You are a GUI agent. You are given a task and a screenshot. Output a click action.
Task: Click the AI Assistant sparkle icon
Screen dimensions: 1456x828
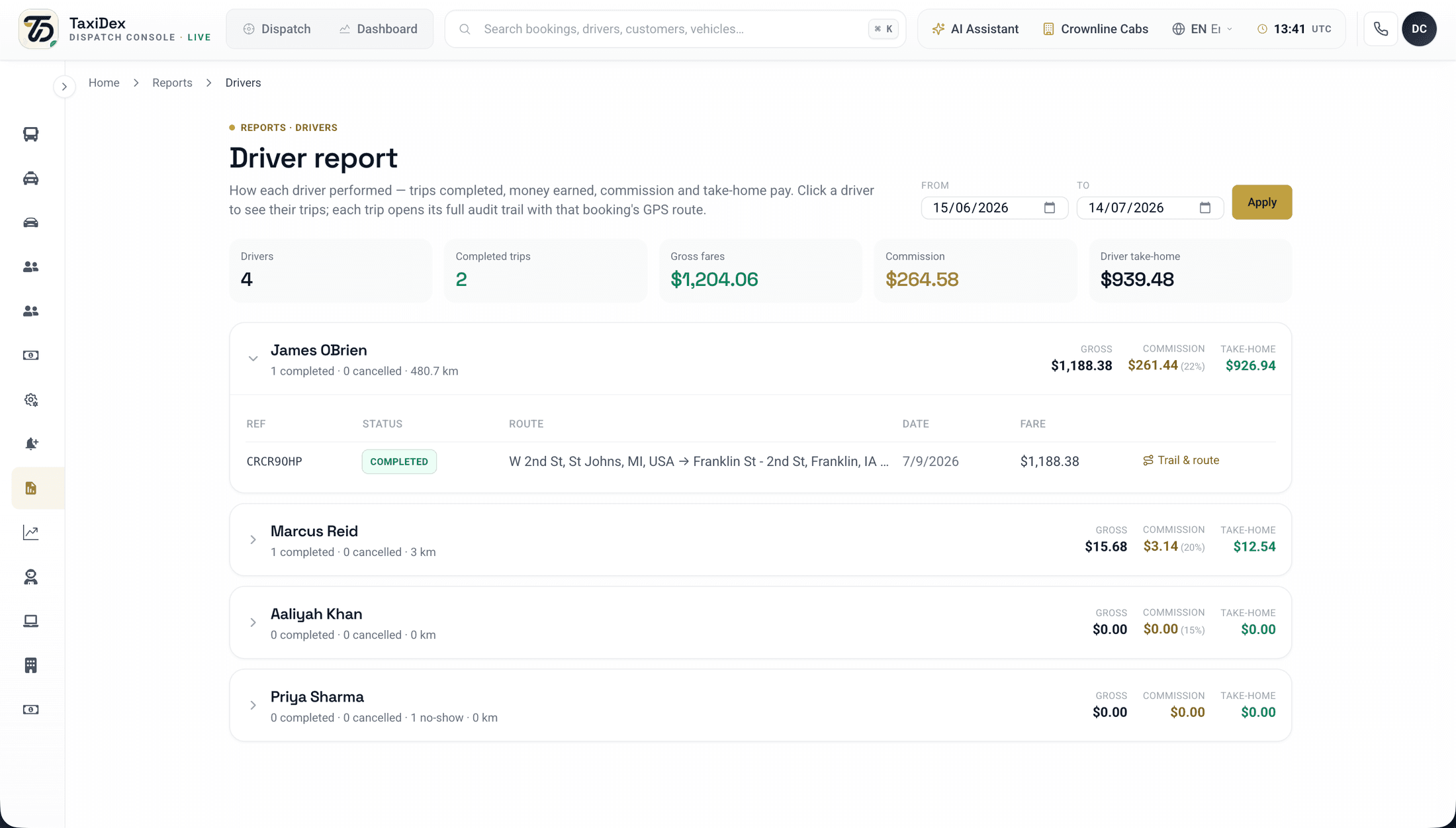(938, 29)
